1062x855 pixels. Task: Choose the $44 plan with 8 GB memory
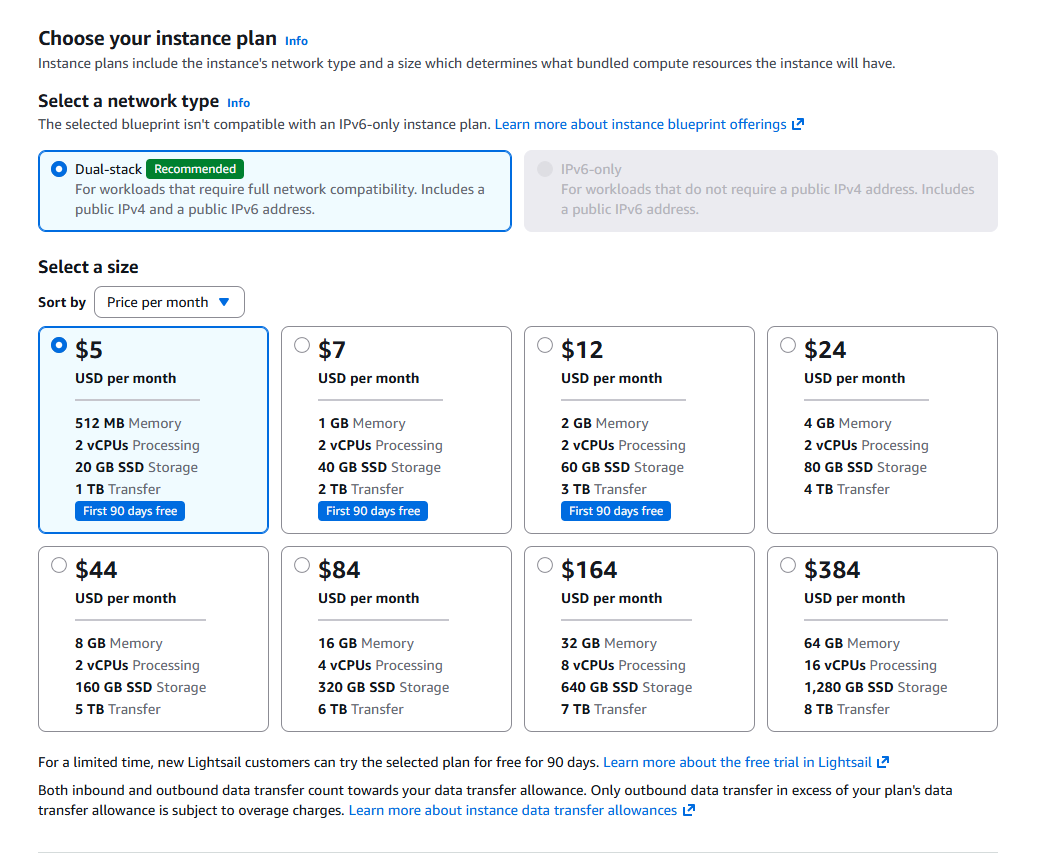(59, 565)
